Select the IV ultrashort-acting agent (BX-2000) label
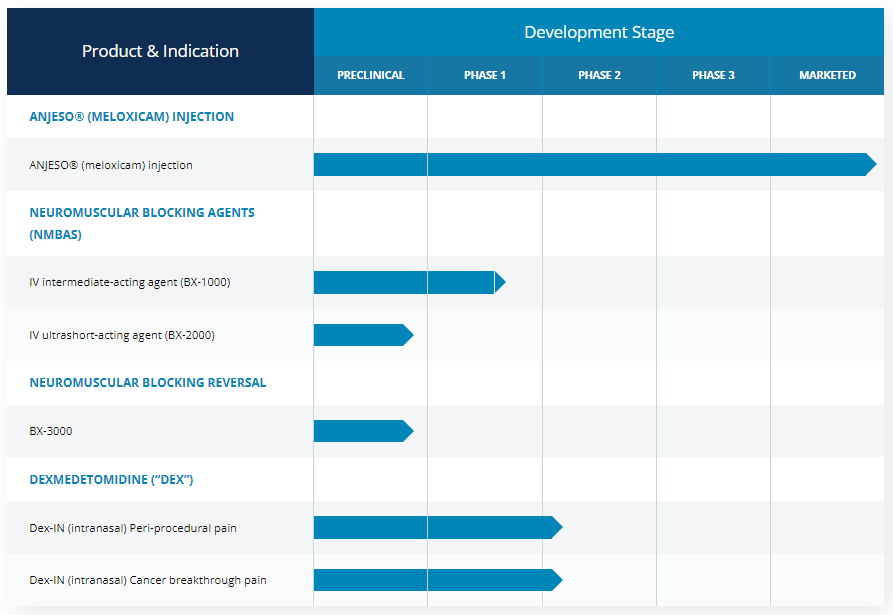The width and height of the screenshot is (893, 615). tap(122, 335)
